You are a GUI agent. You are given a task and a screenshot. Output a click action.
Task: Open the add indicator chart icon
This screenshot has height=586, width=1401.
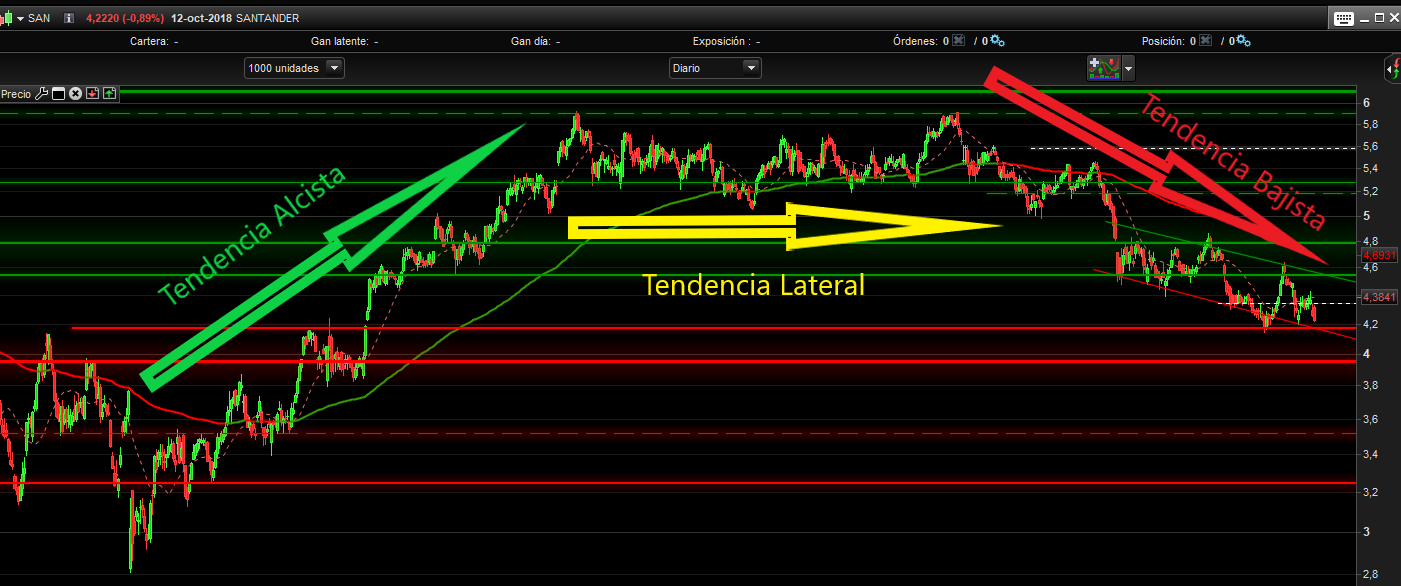click(1104, 68)
